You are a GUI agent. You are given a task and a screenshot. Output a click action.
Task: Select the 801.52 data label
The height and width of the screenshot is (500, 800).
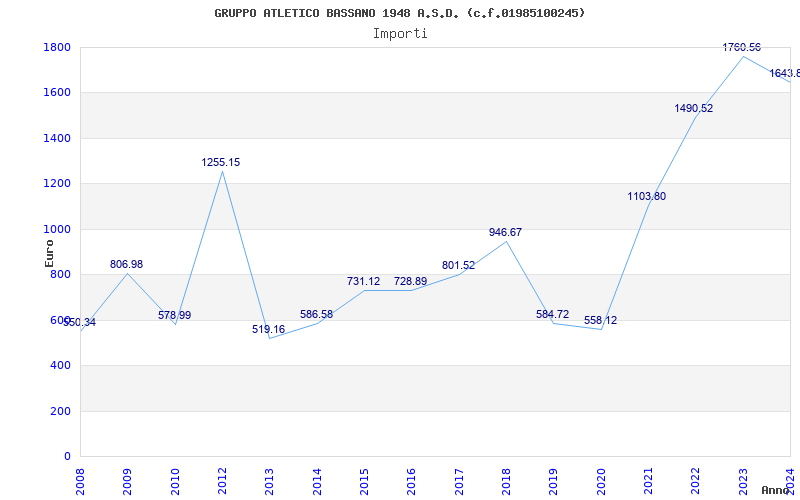tap(458, 265)
